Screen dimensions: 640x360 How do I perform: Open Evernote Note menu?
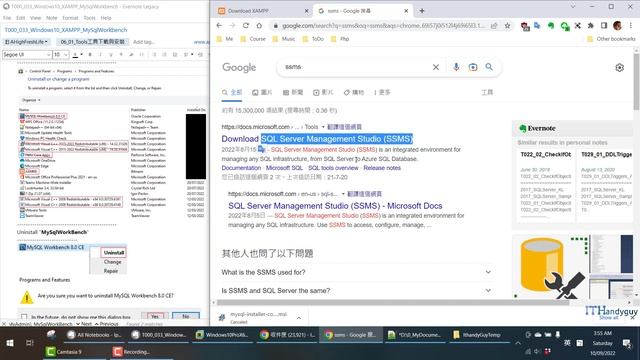click(52, 18)
